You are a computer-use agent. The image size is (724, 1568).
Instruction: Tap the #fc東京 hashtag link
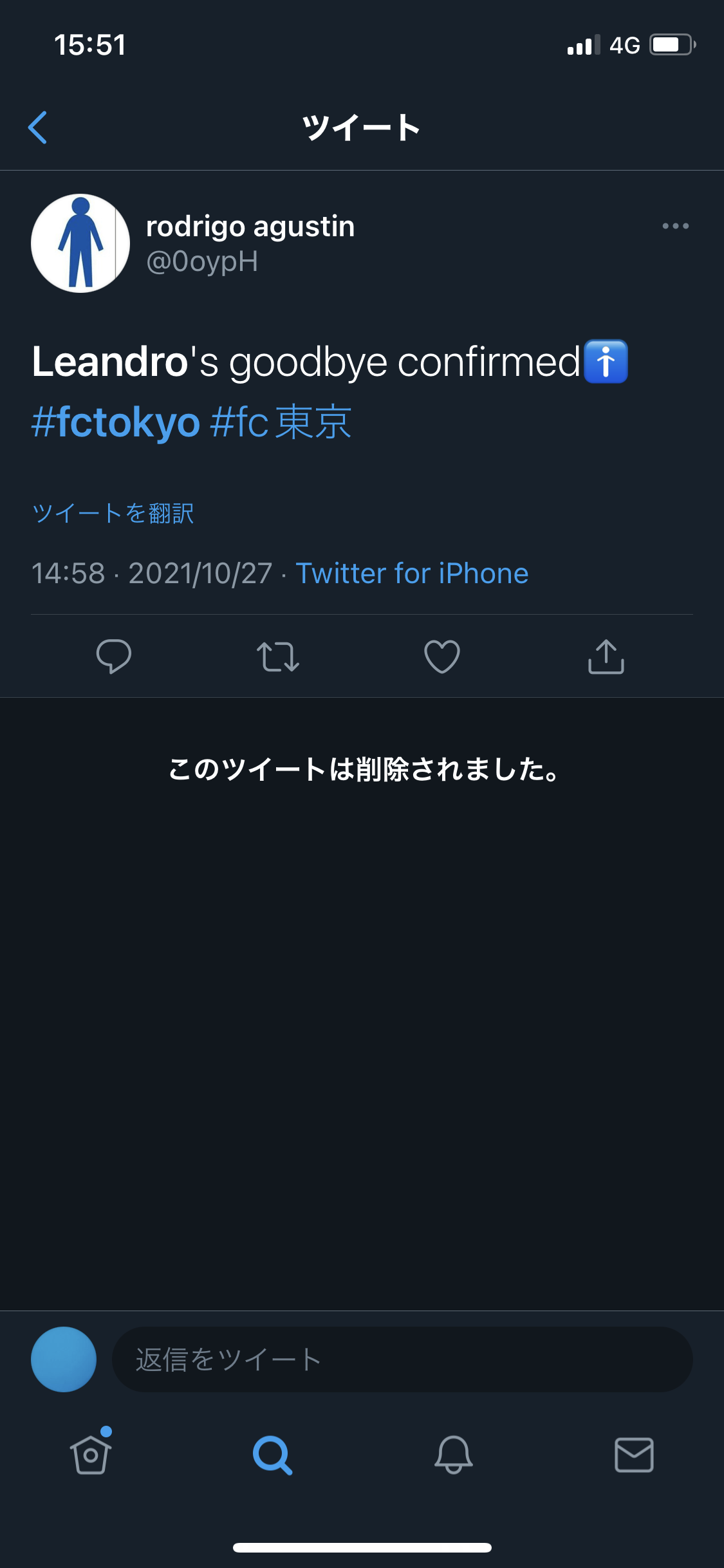click(x=281, y=422)
